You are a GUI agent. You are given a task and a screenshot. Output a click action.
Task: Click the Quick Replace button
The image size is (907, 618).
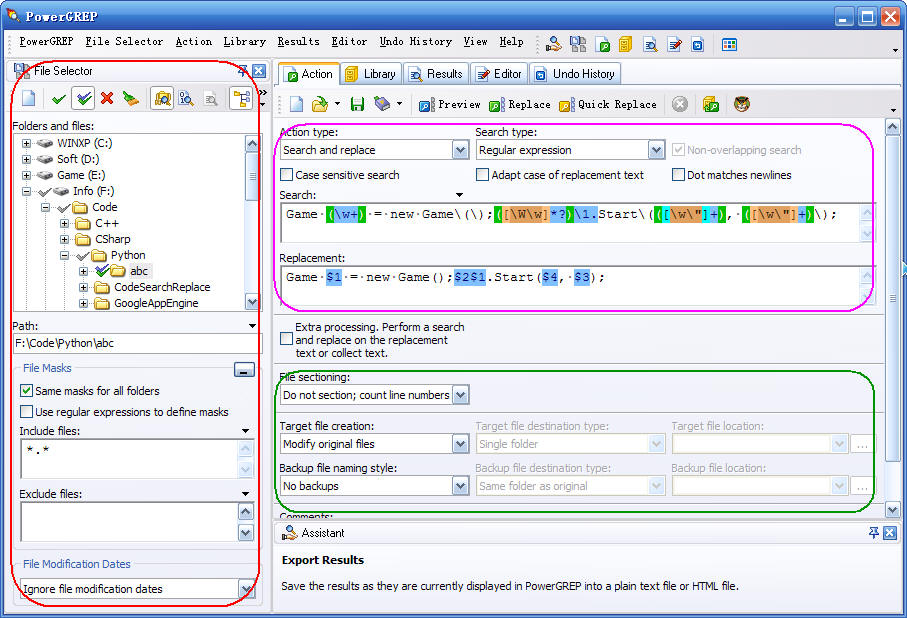tap(608, 104)
